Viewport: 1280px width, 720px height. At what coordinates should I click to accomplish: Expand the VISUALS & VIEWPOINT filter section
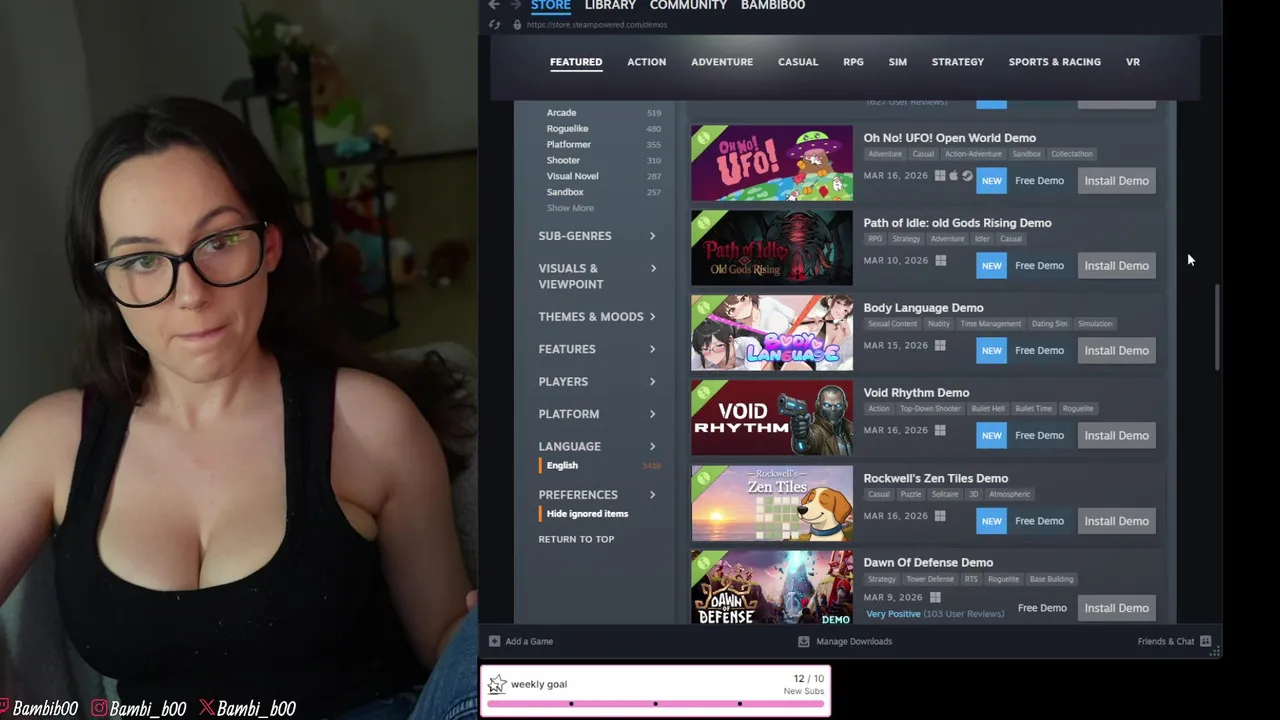[x=597, y=276]
